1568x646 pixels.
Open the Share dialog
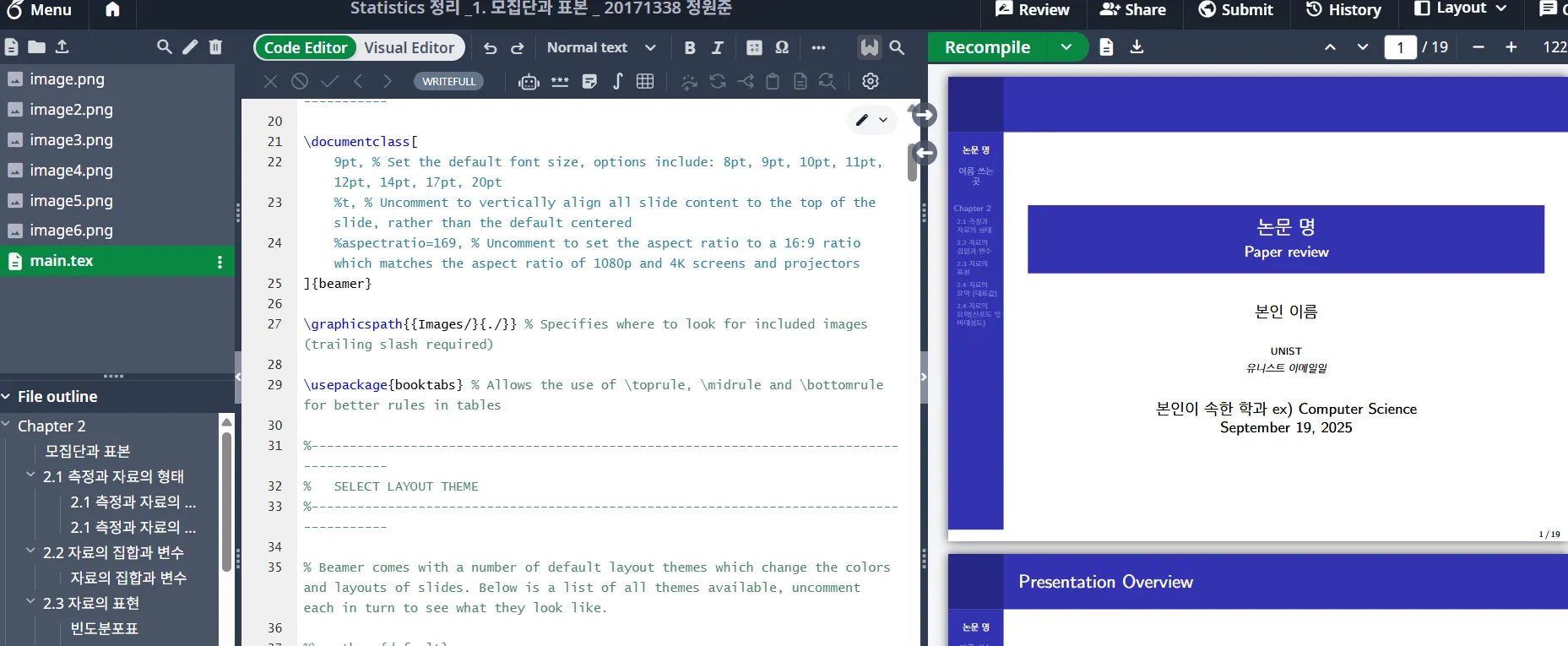coord(1133,10)
